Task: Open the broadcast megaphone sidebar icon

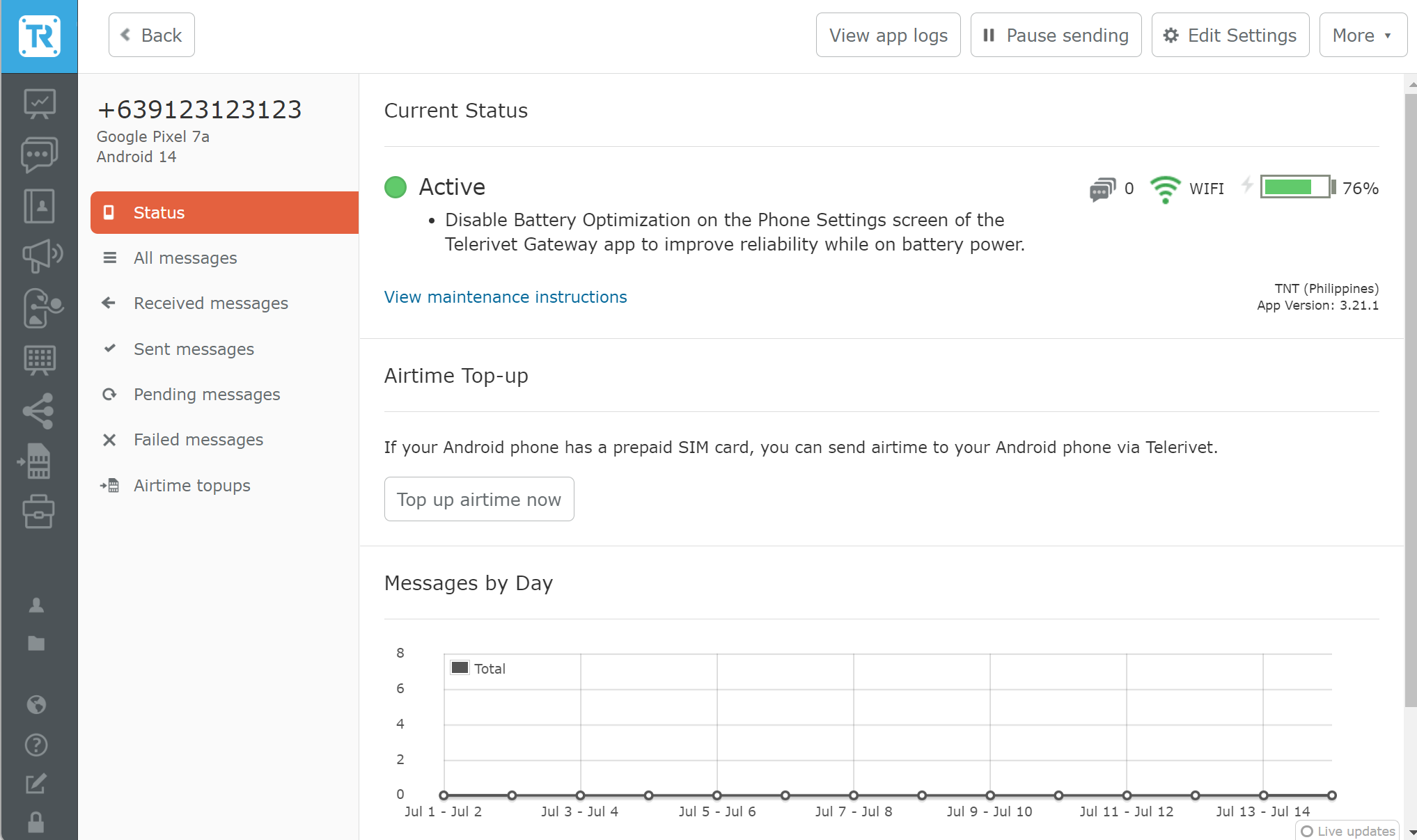Action: pyautogui.click(x=42, y=256)
